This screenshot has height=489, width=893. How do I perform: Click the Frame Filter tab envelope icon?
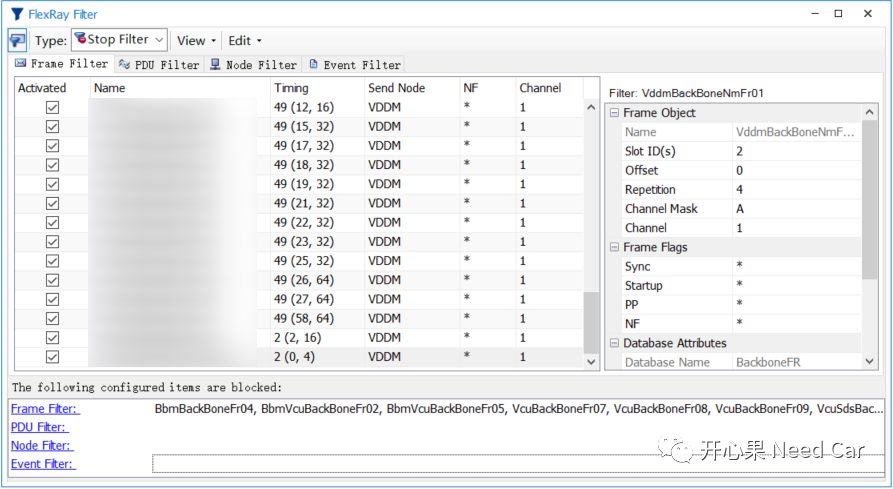21,63
